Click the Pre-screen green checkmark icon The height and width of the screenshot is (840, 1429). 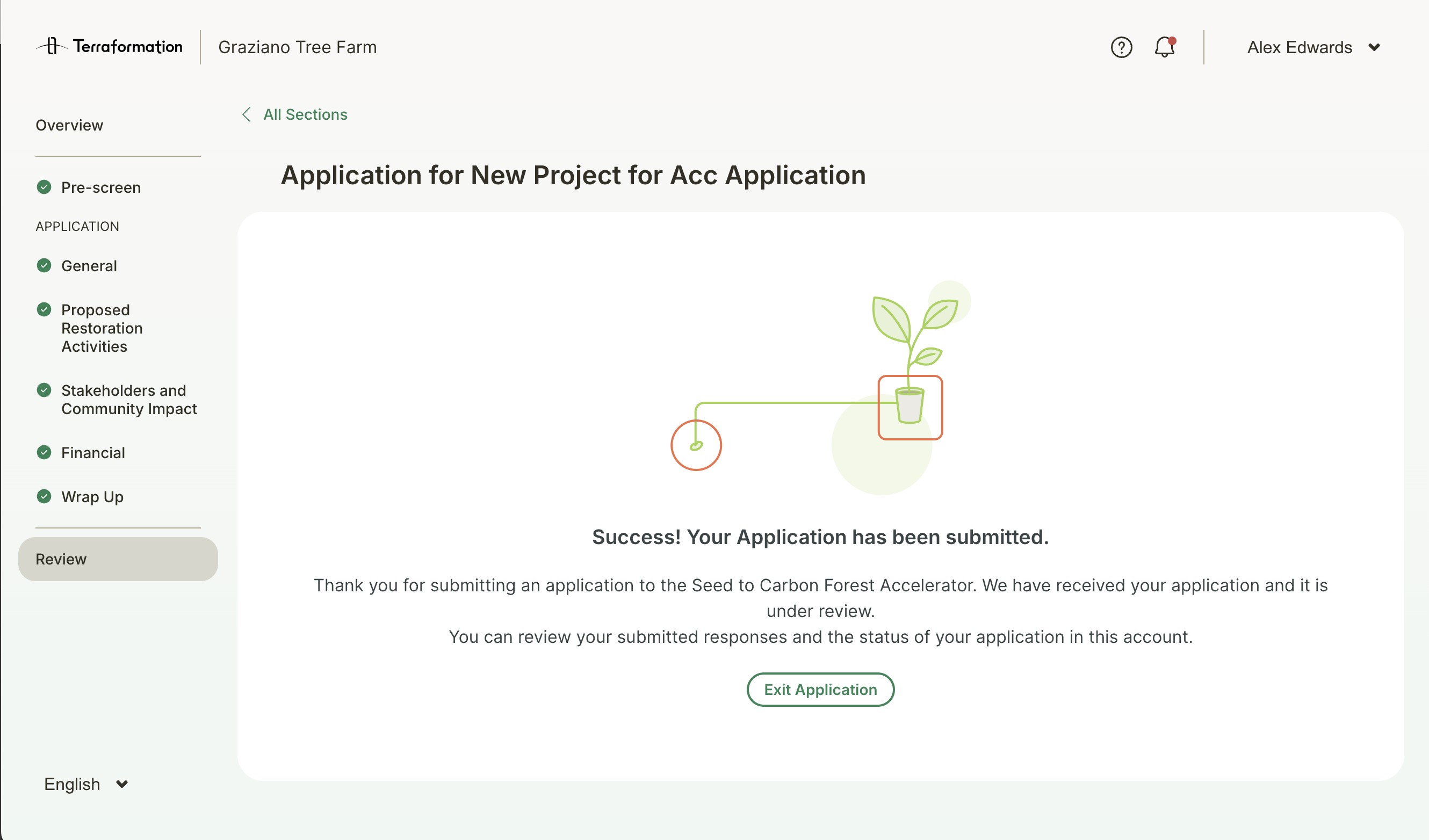pos(44,187)
